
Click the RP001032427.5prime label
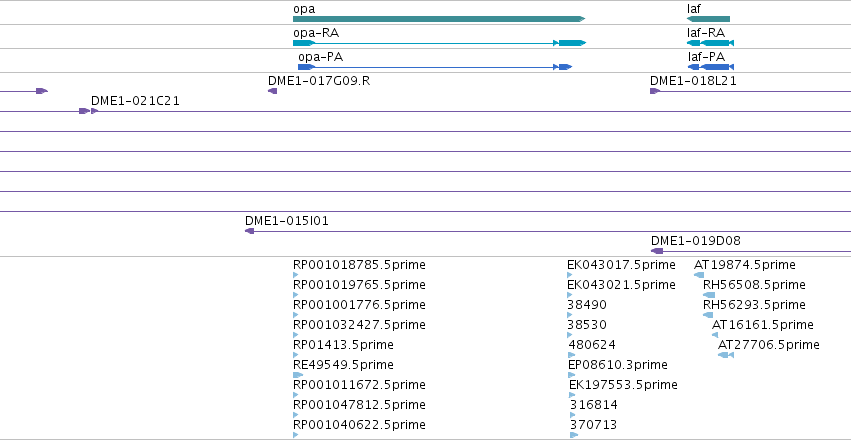(x=359, y=325)
